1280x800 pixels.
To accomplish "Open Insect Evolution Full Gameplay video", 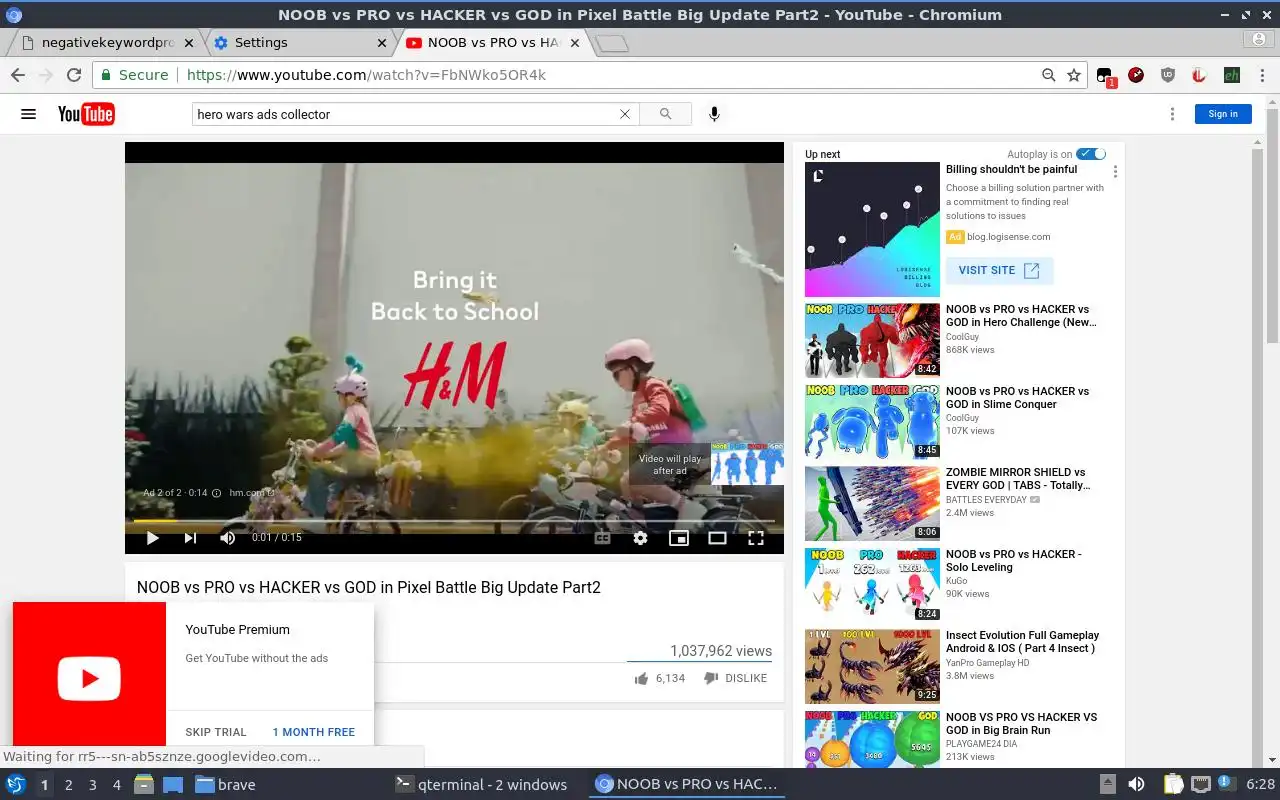I will pos(1022,642).
